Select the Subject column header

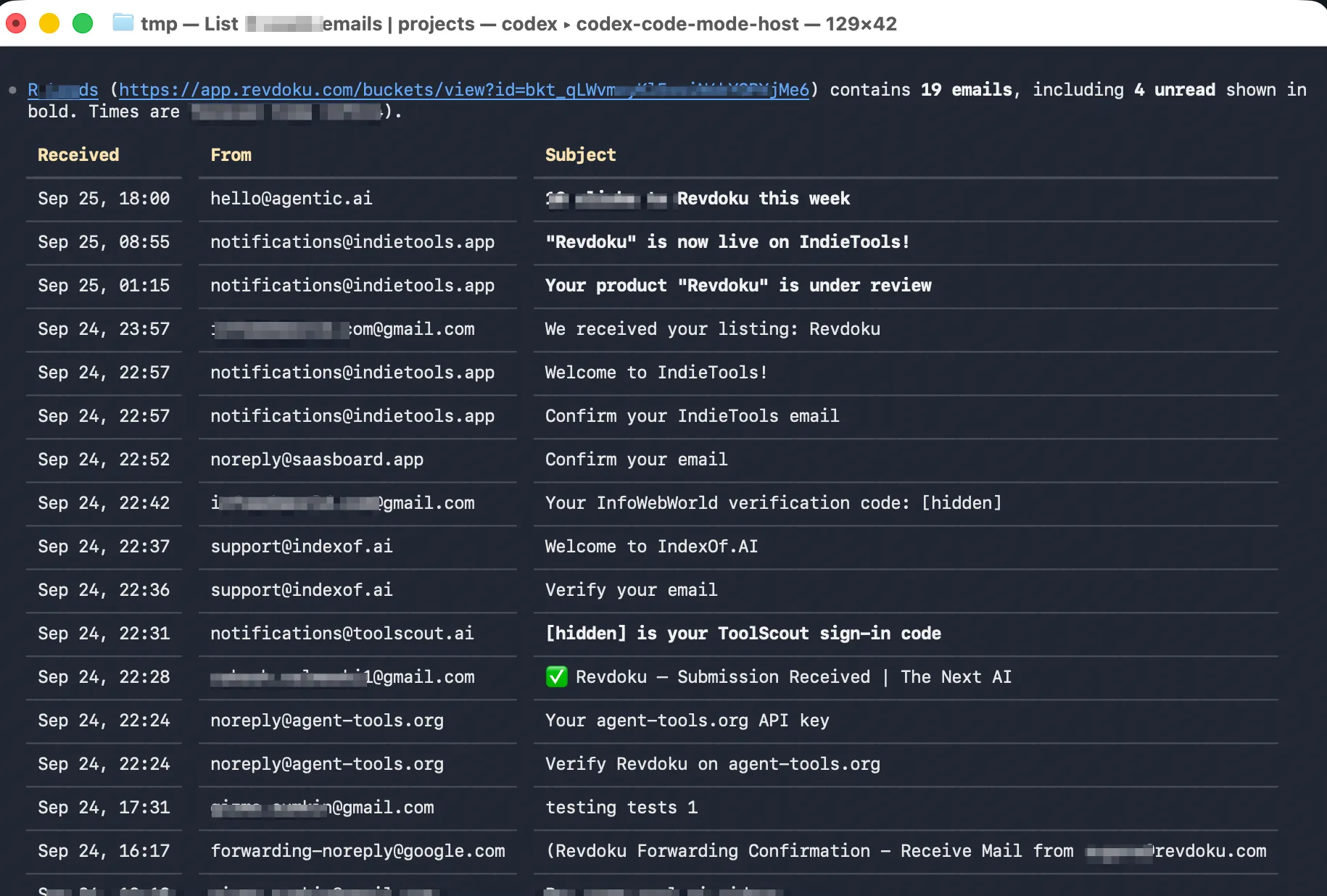(x=580, y=155)
